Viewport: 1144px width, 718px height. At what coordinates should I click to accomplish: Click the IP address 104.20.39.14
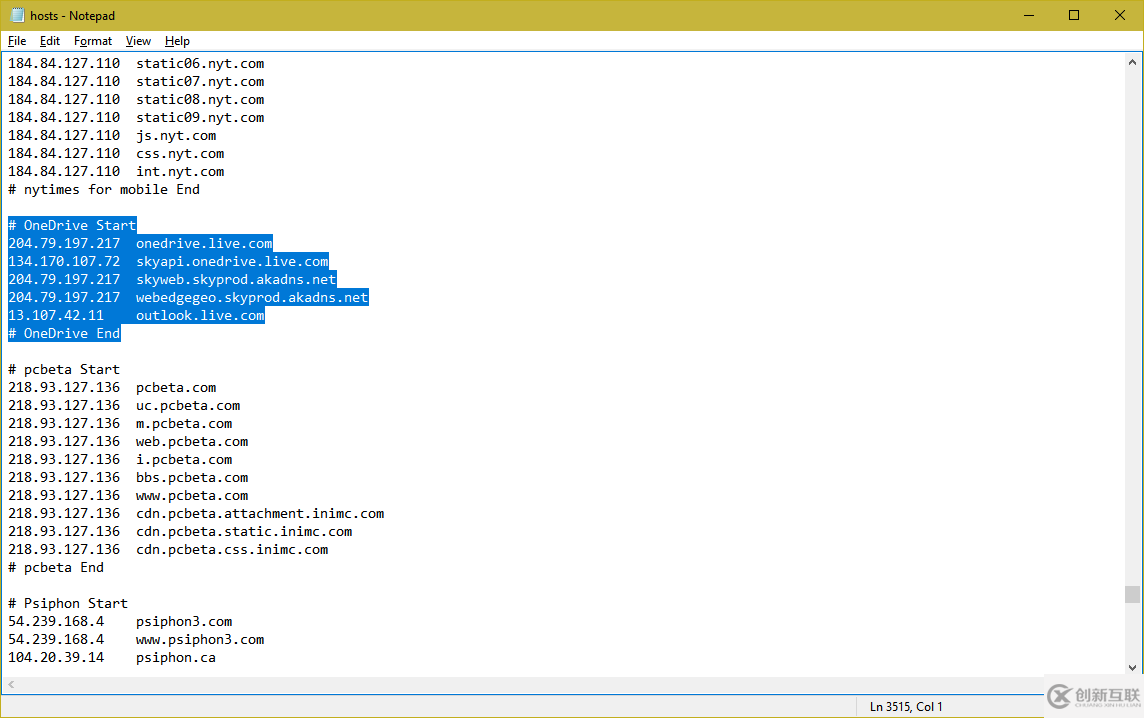coord(56,657)
